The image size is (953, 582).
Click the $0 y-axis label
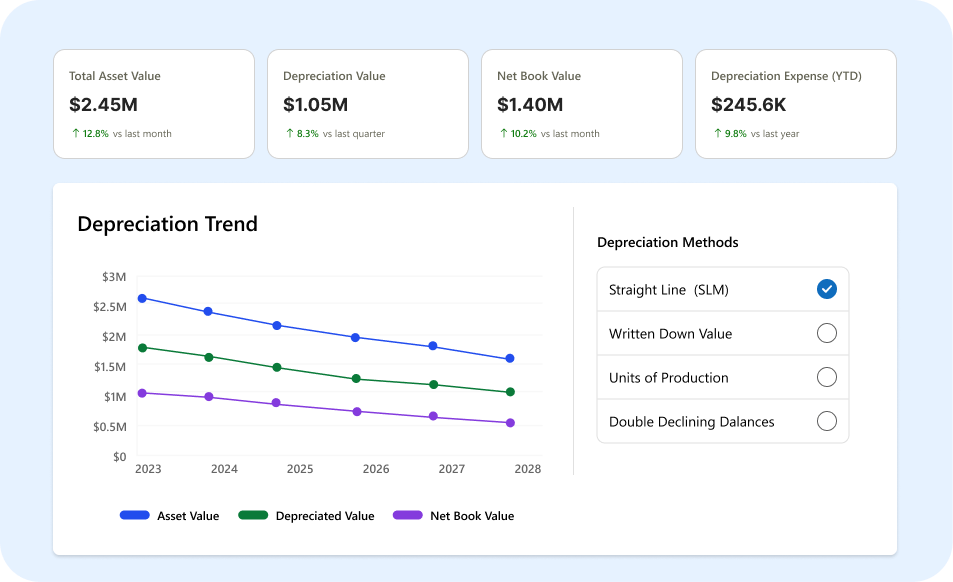(120, 457)
